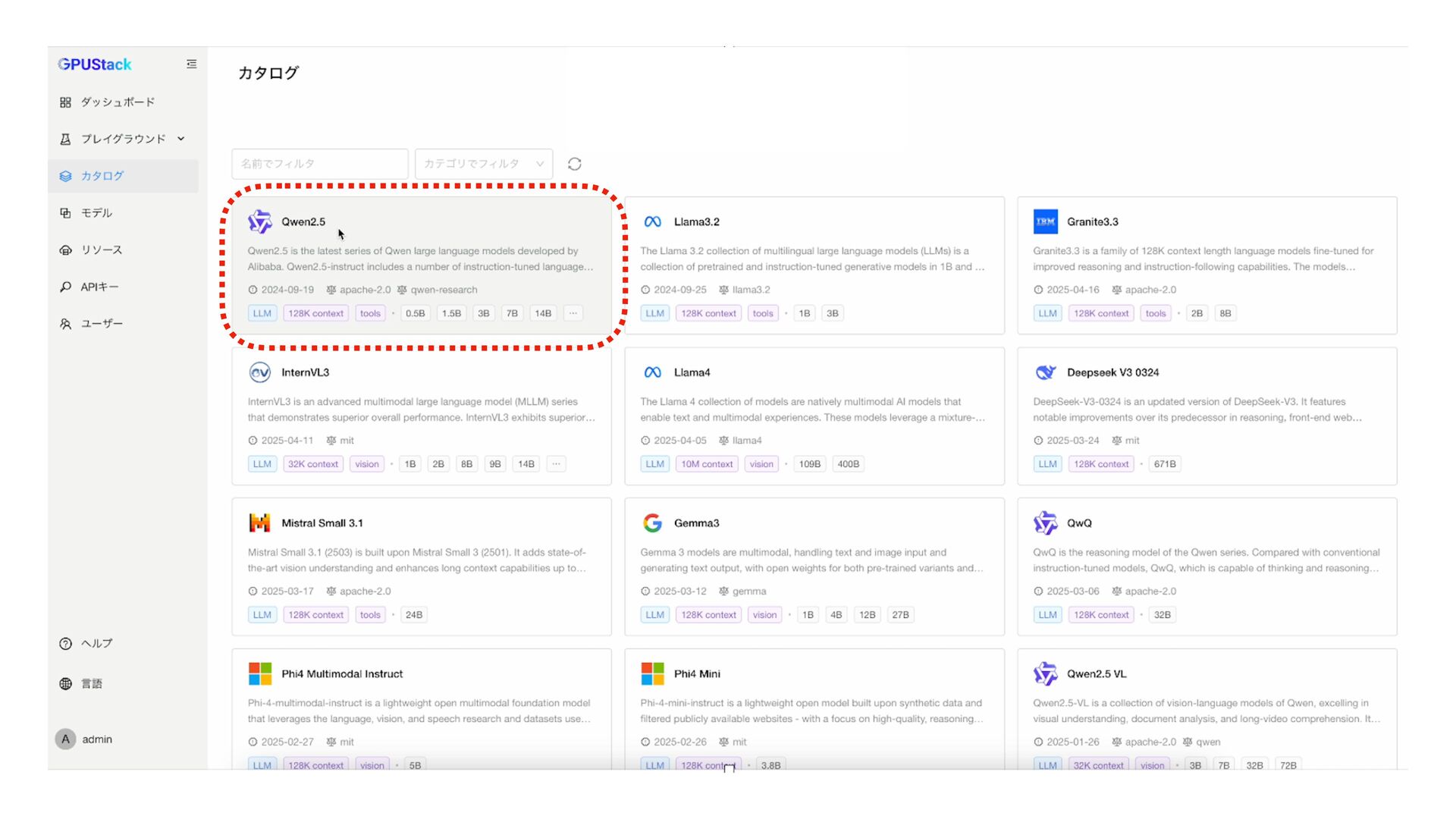This screenshot has width=1456, height=819.
Task: Click the LLM tag on Llama3.2 card
Action: [655, 313]
